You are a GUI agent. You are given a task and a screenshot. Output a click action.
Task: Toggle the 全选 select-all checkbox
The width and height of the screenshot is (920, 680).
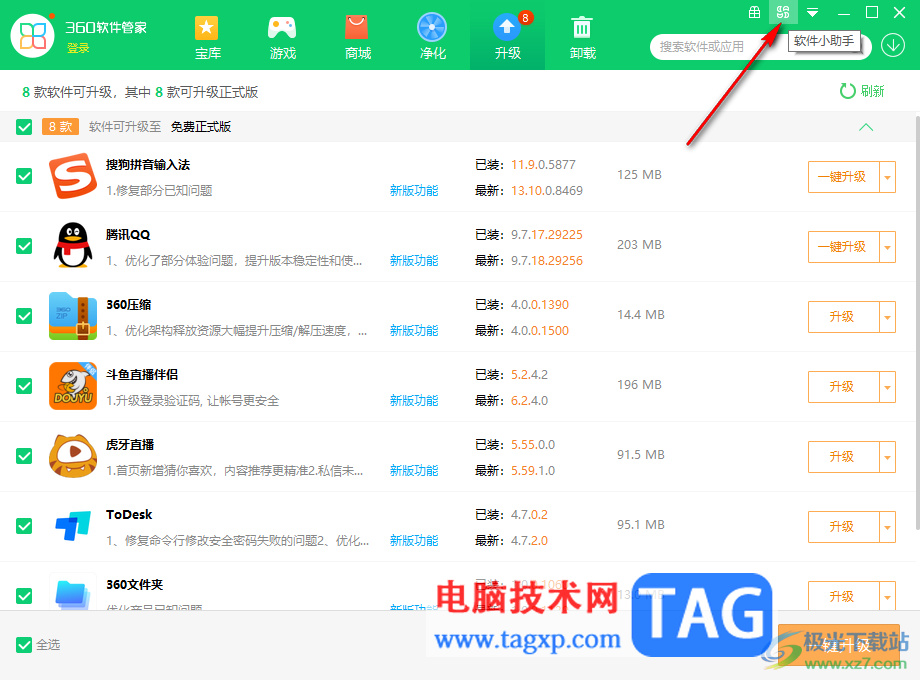24,645
